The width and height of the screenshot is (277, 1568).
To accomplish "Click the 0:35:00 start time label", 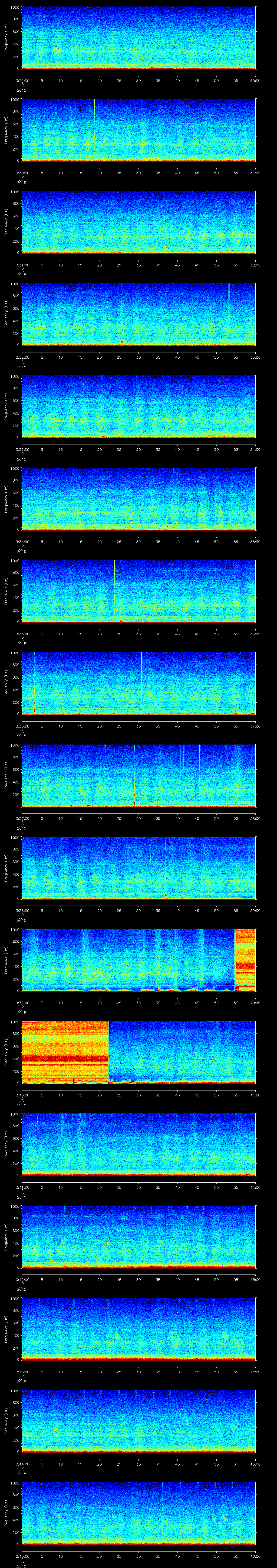I will (22, 634).
